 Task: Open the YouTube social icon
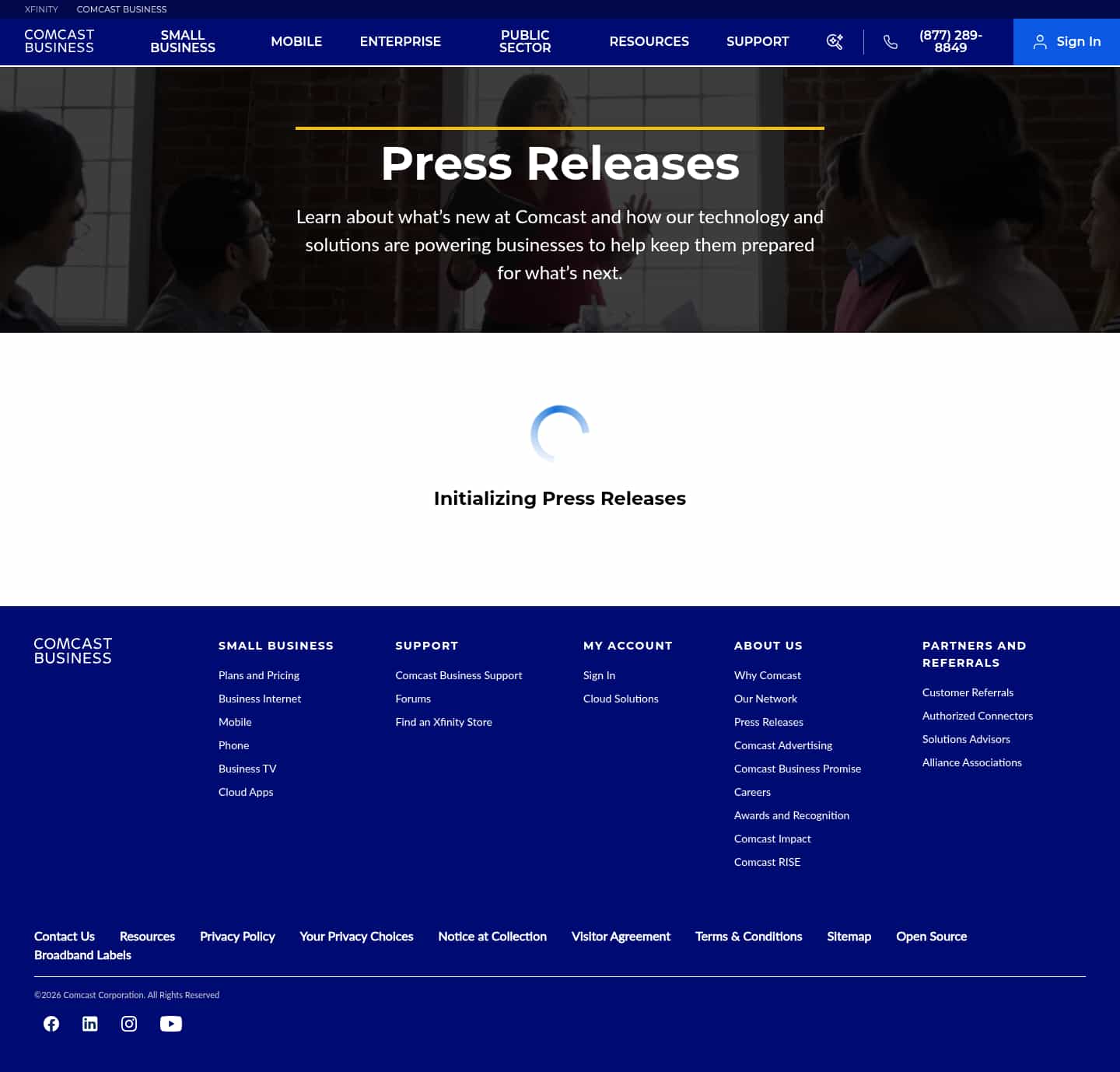[x=171, y=1024]
